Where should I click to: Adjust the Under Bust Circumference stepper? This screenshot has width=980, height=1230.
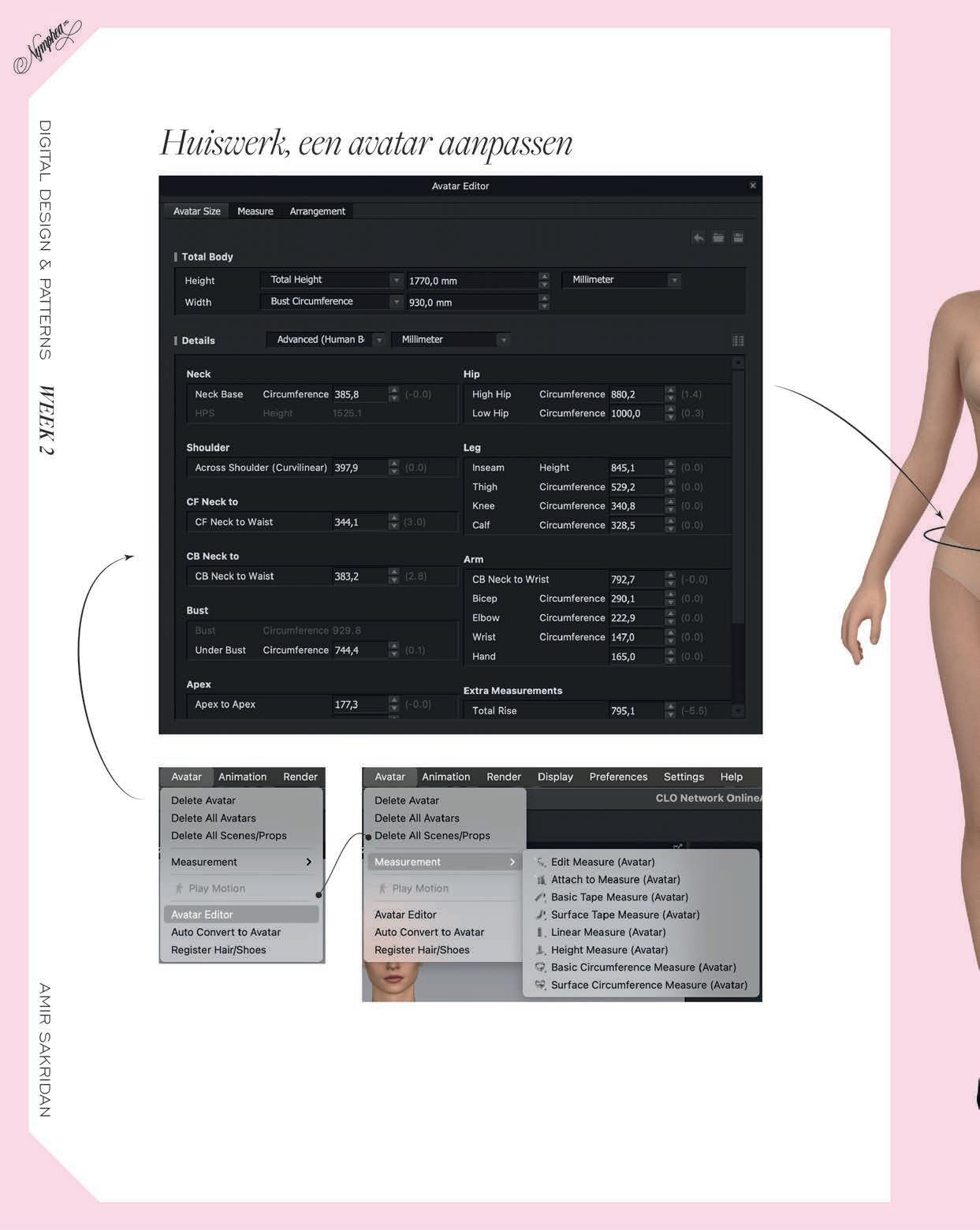pyautogui.click(x=393, y=650)
